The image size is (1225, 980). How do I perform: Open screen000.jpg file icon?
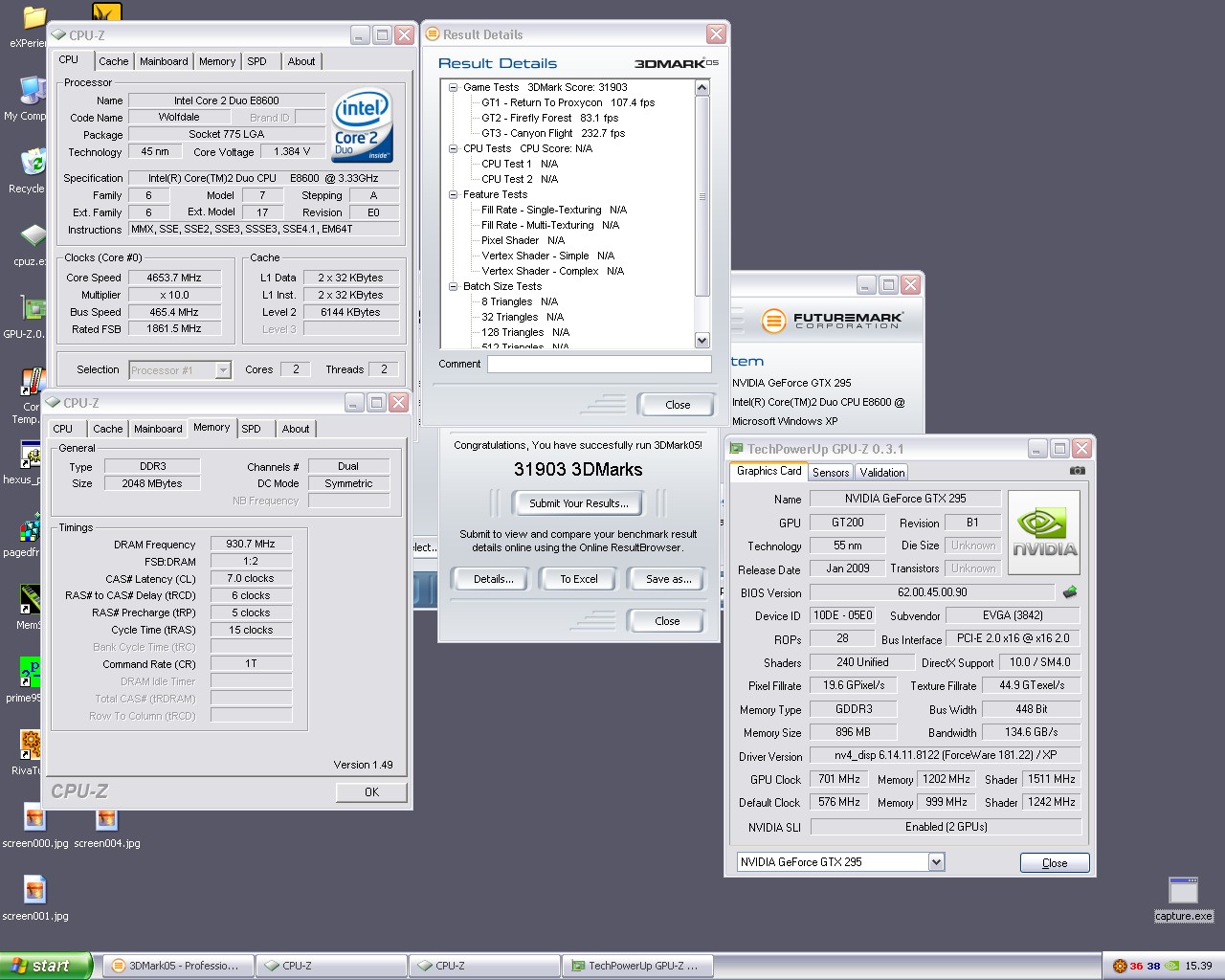(x=34, y=817)
